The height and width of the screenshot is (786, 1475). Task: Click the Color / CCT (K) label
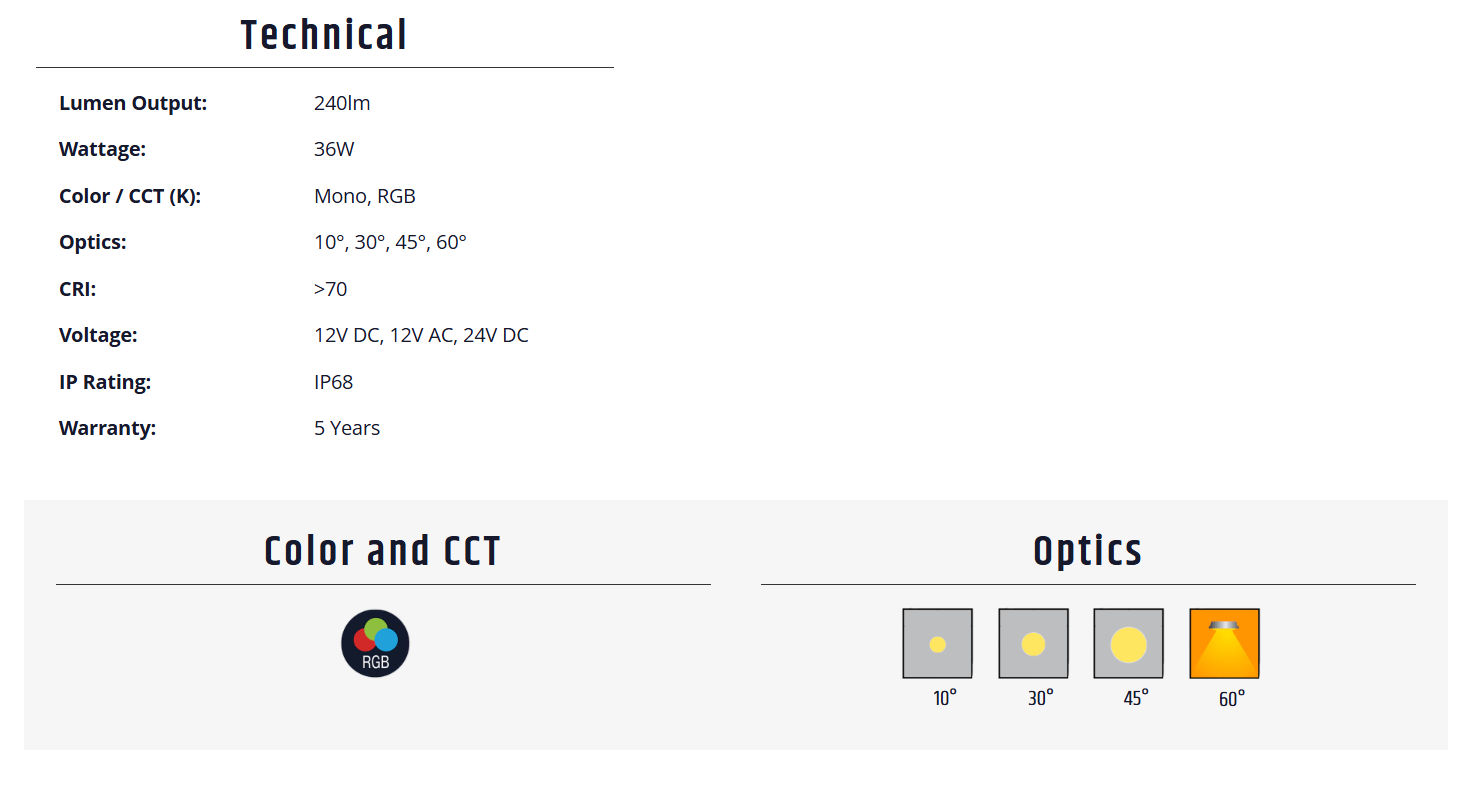[130, 196]
